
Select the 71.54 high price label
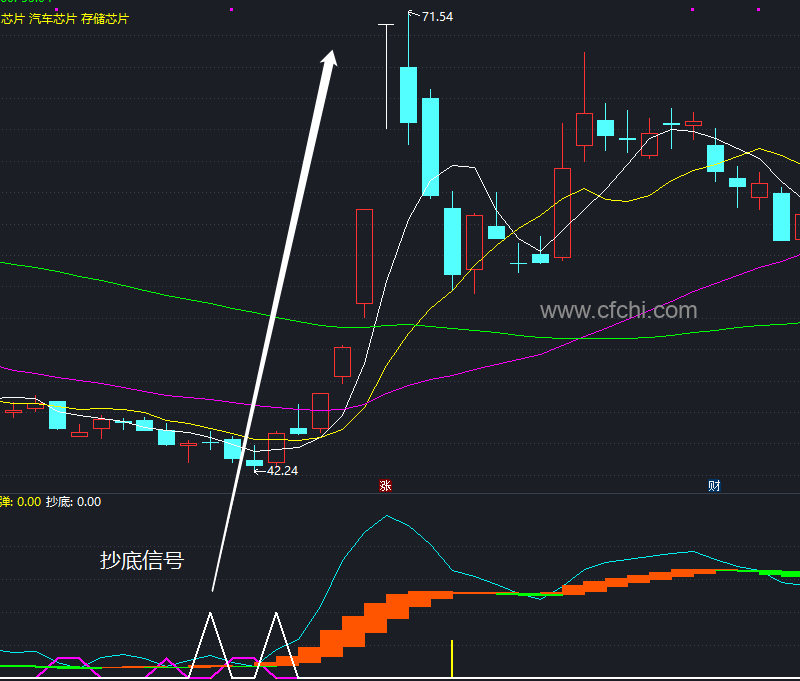[x=437, y=17]
